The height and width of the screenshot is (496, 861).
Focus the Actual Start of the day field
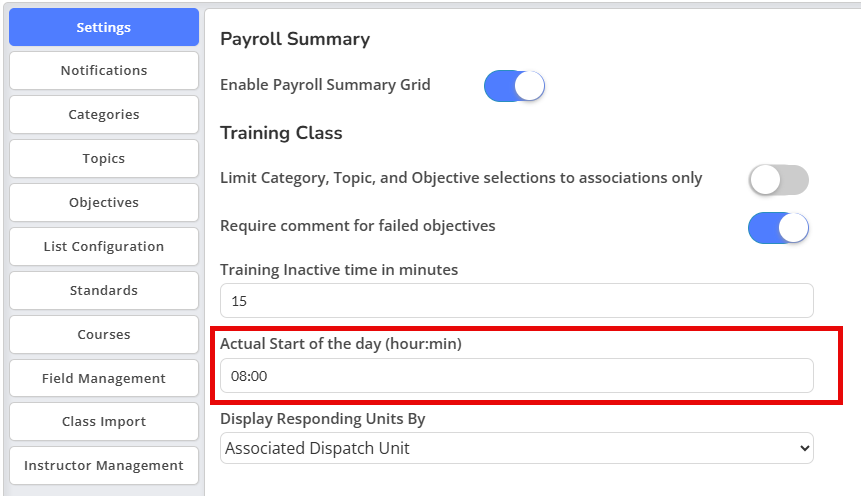point(517,376)
